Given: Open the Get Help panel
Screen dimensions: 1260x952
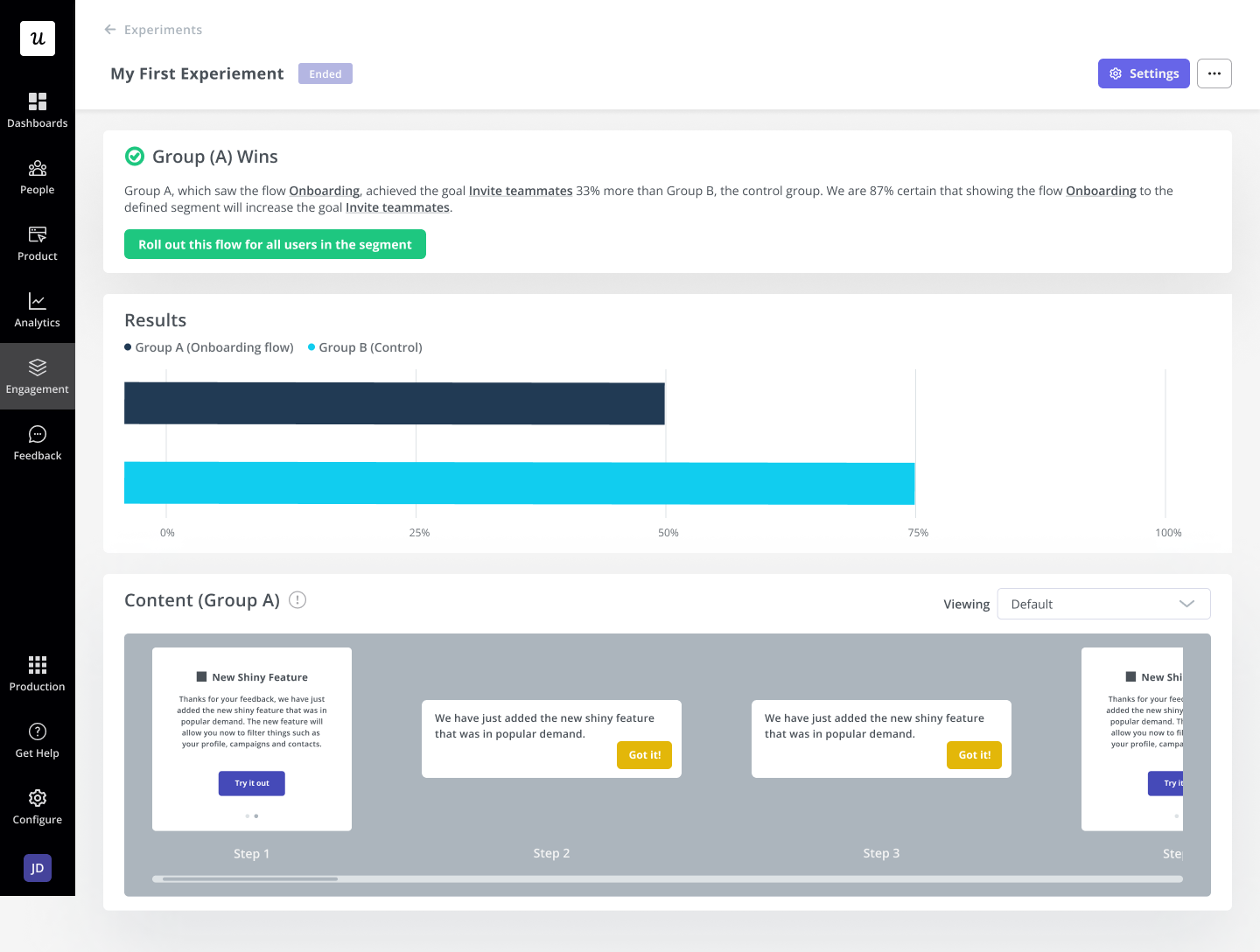Looking at the screenshot, I should pos(38,739).
